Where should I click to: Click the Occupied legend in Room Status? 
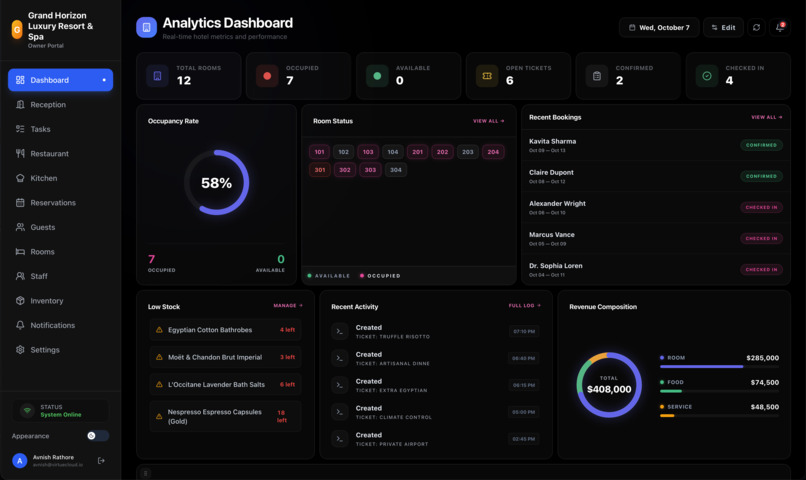[x=380, y=276]
